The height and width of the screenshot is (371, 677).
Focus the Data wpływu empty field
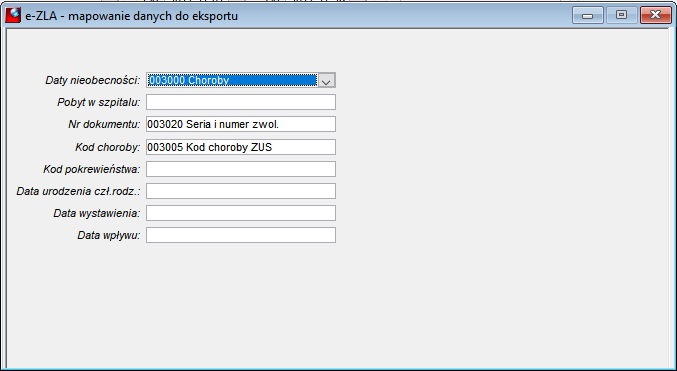(x=240, y=235)
